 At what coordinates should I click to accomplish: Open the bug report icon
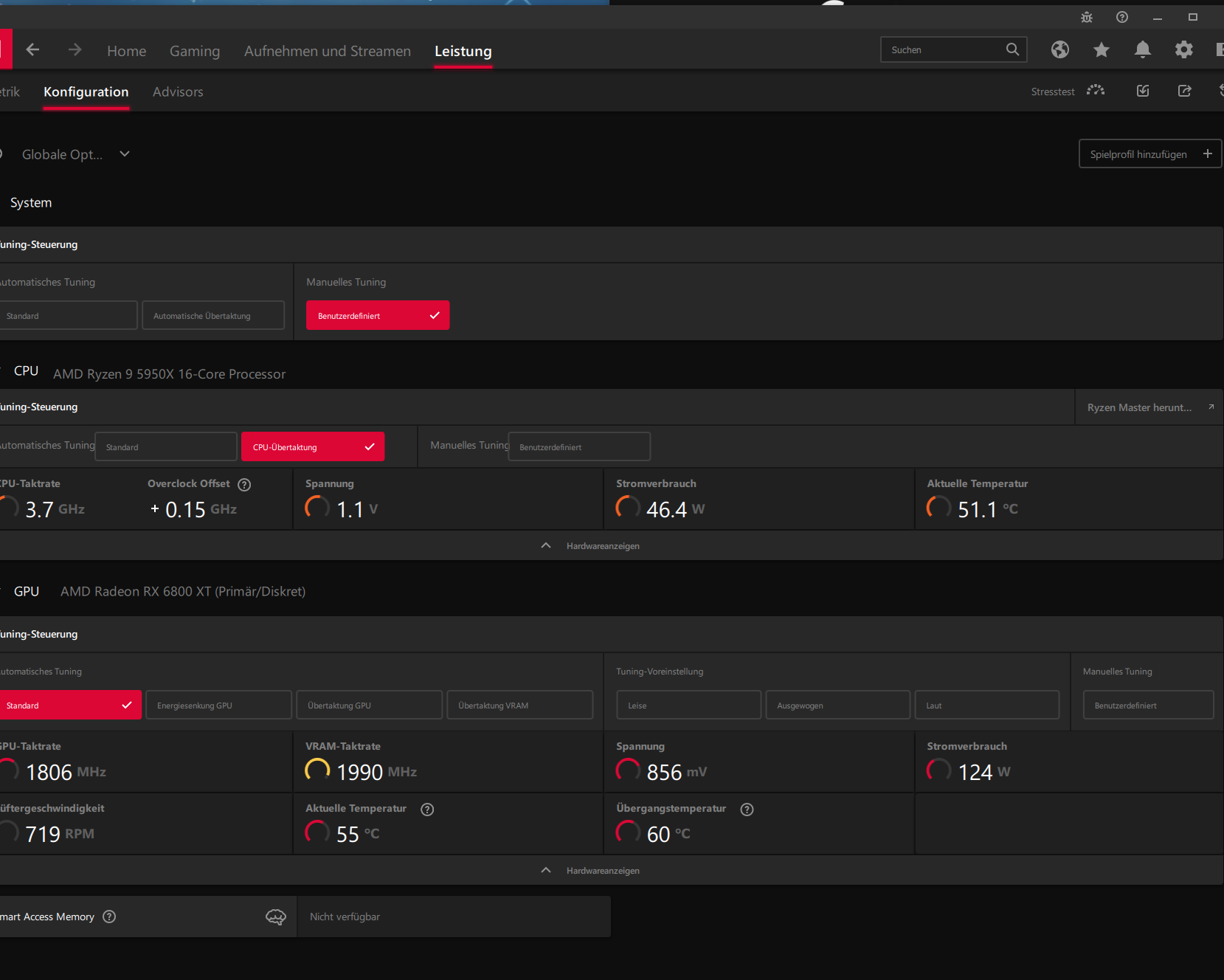click(x=1087, y=17)
